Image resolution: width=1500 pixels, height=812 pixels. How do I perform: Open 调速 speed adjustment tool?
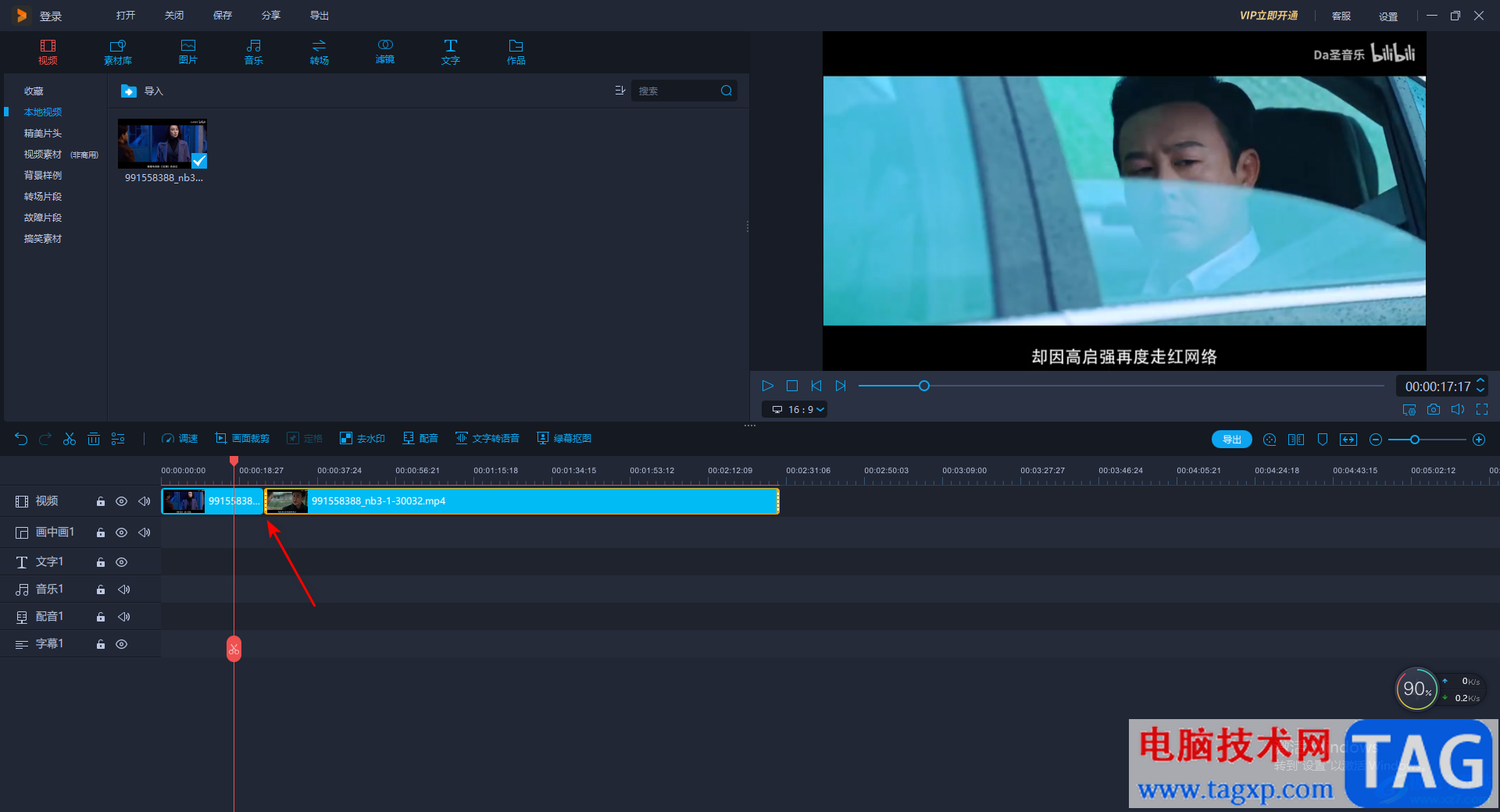(180, 439)
